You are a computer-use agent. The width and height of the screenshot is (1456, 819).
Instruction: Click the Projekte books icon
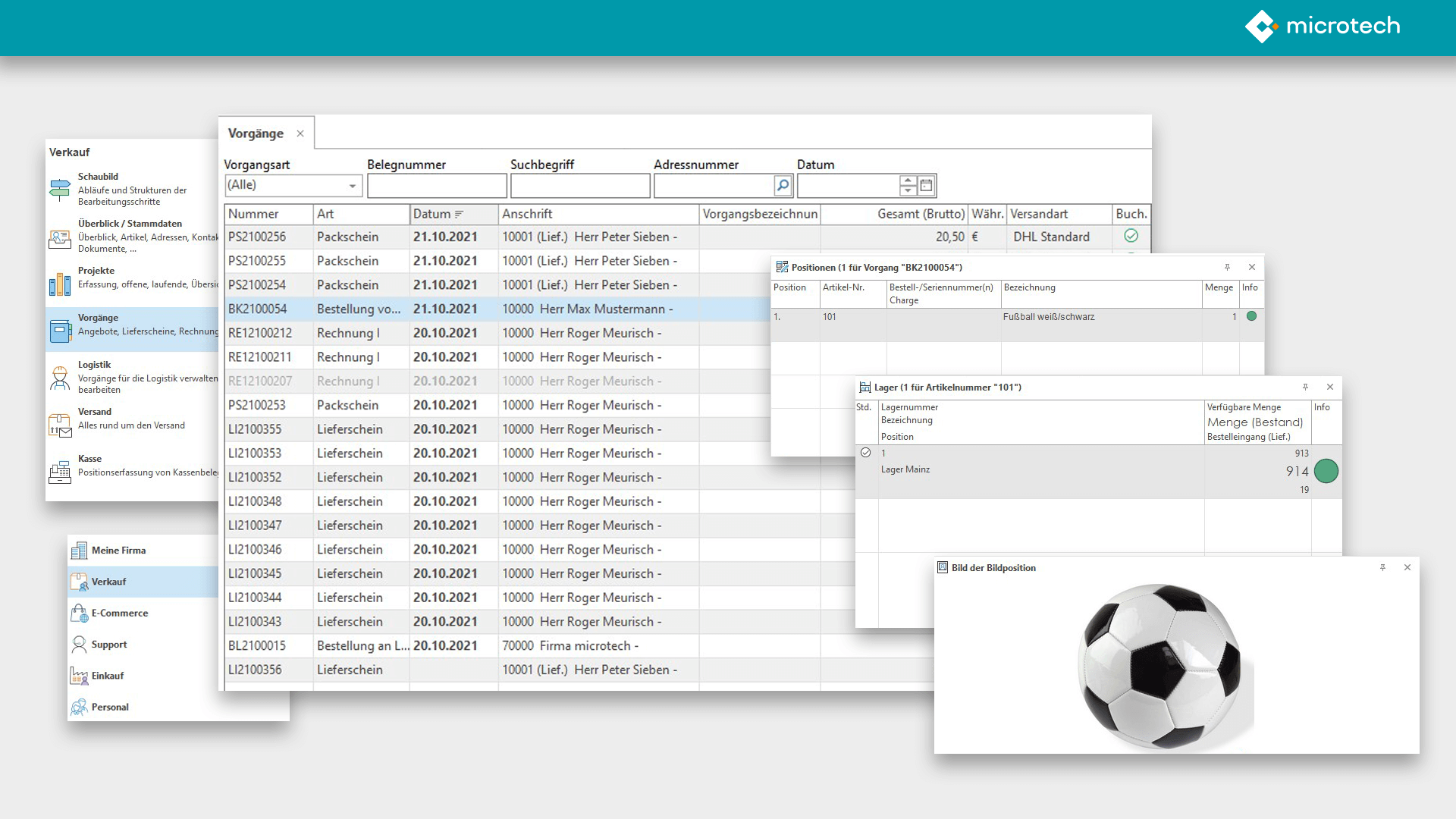[x=60, y=282]
